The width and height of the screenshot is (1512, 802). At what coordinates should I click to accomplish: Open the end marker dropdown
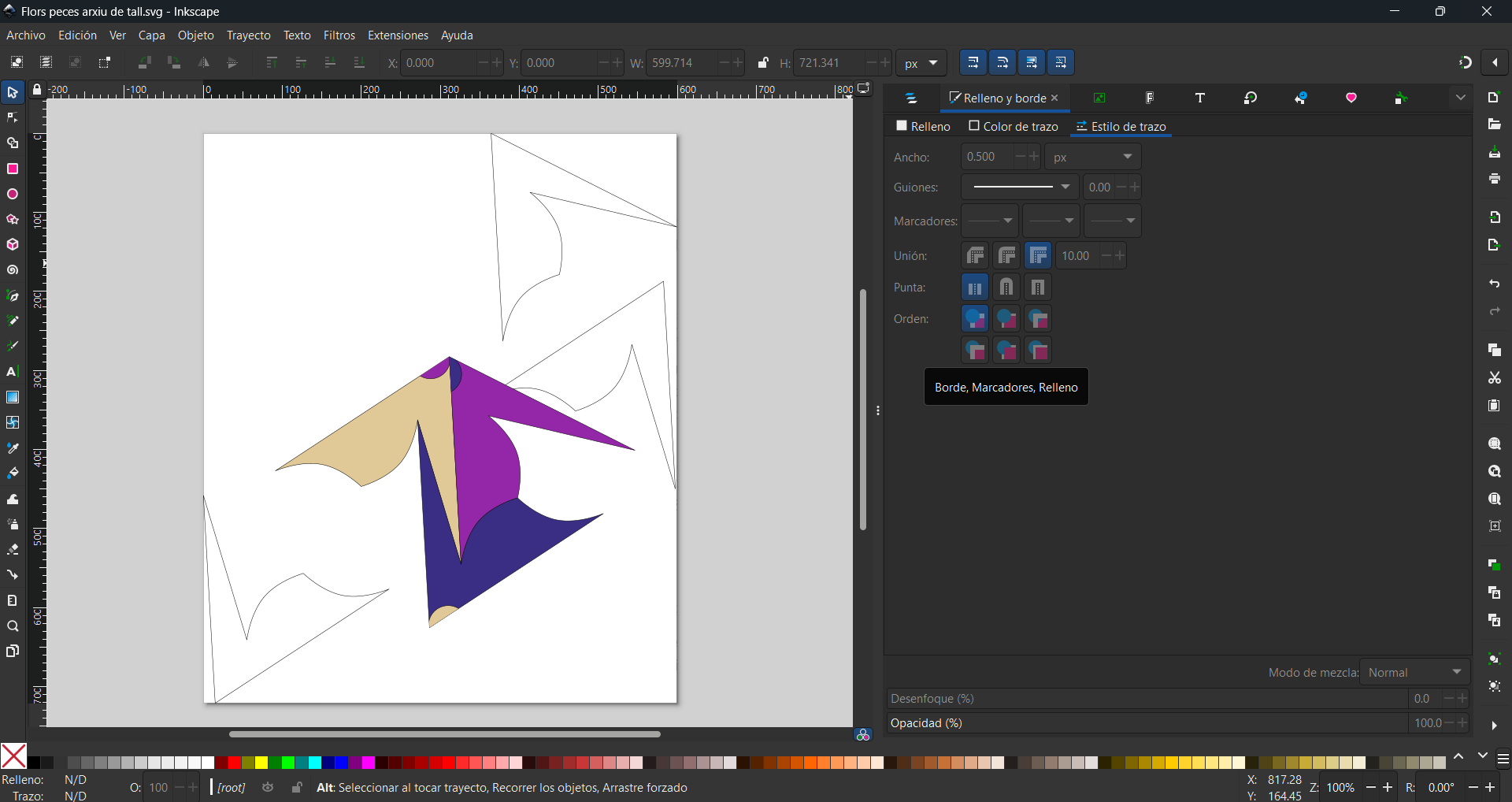pyautogui.click(x=1113, y=221)
